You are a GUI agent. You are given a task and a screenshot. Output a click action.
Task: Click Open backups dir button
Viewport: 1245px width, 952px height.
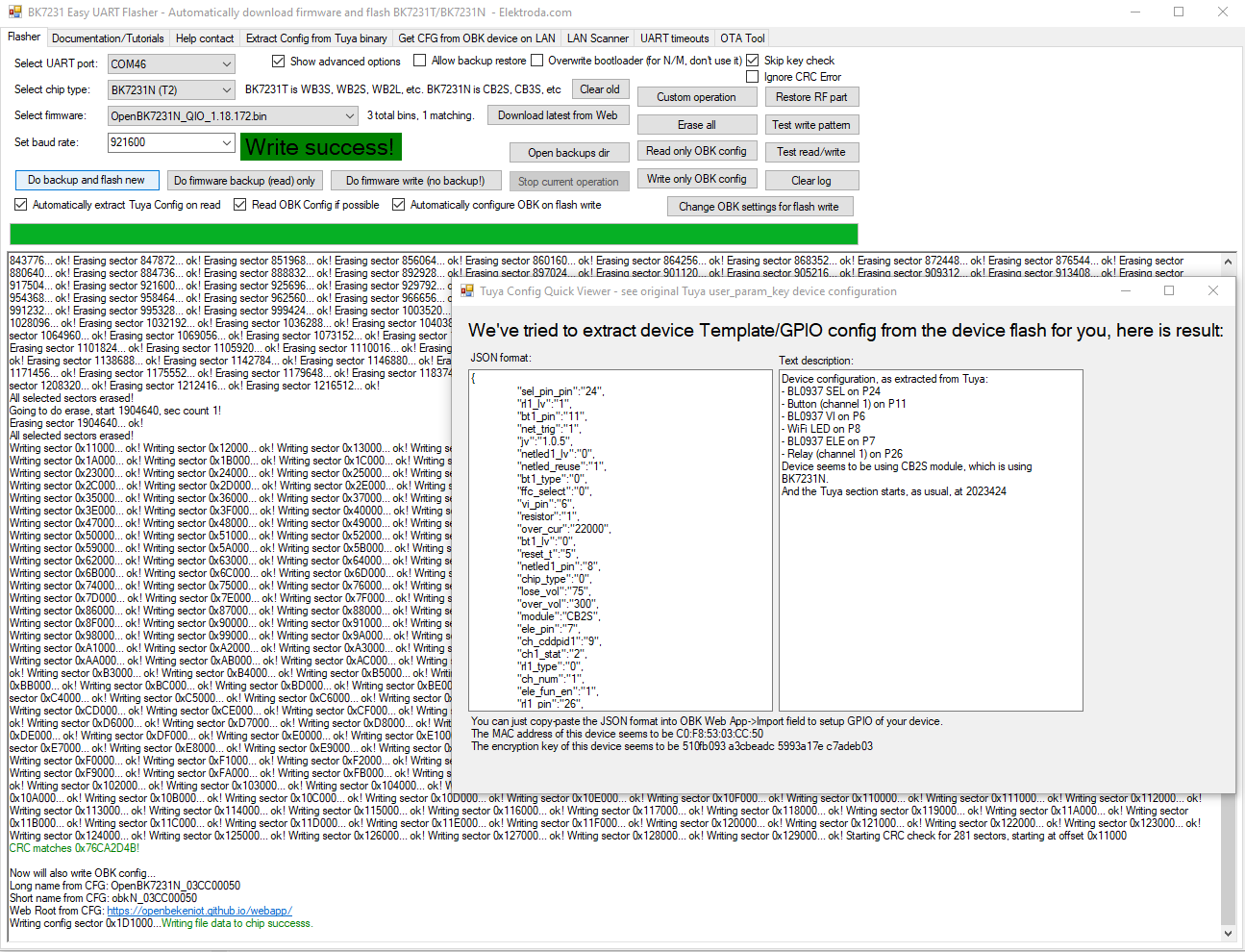(x=569, y=153)
